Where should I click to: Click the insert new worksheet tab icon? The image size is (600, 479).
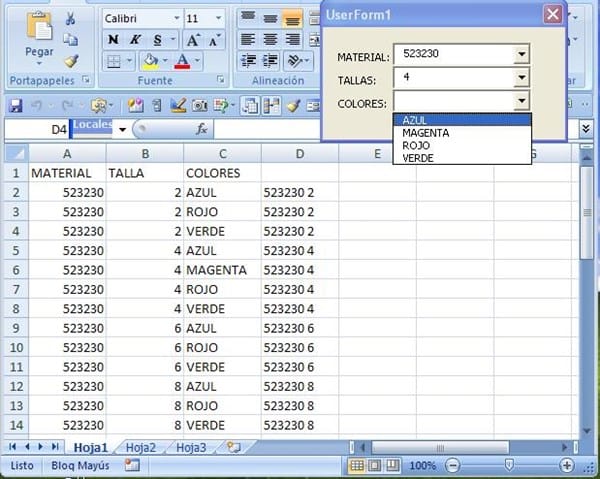233,447
